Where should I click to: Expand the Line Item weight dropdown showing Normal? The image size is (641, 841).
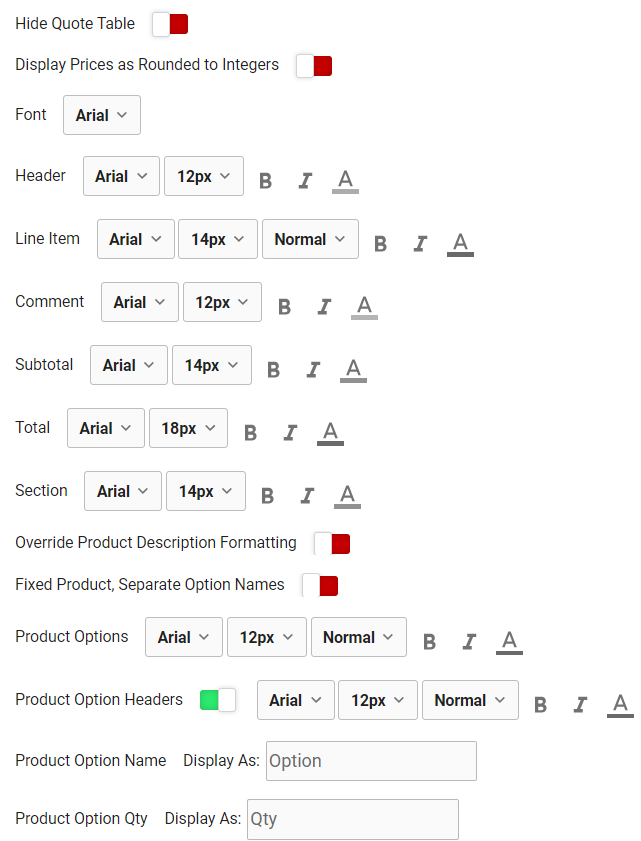point(311,239)
